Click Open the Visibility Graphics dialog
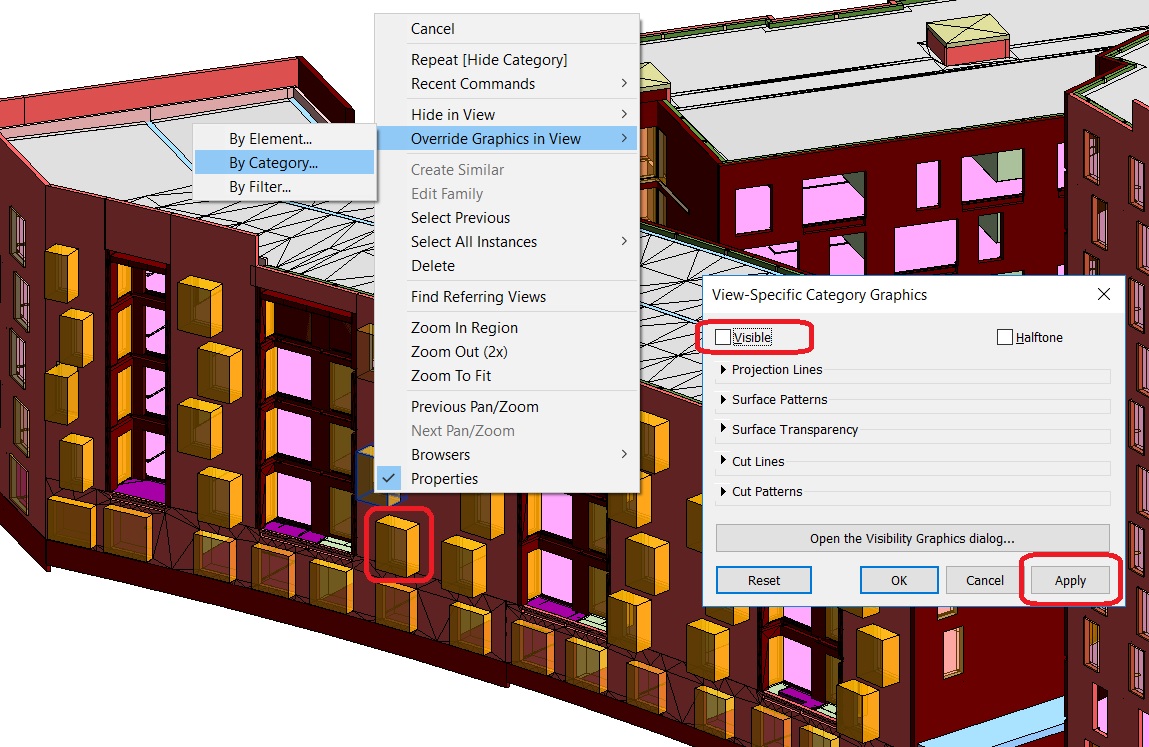 click(x=912, y=538)
